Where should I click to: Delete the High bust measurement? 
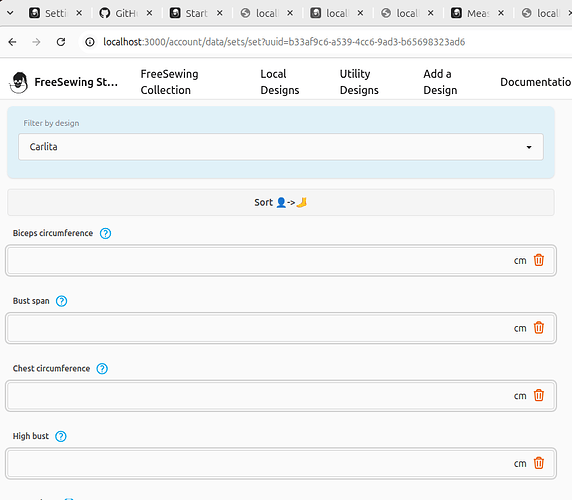539,463
